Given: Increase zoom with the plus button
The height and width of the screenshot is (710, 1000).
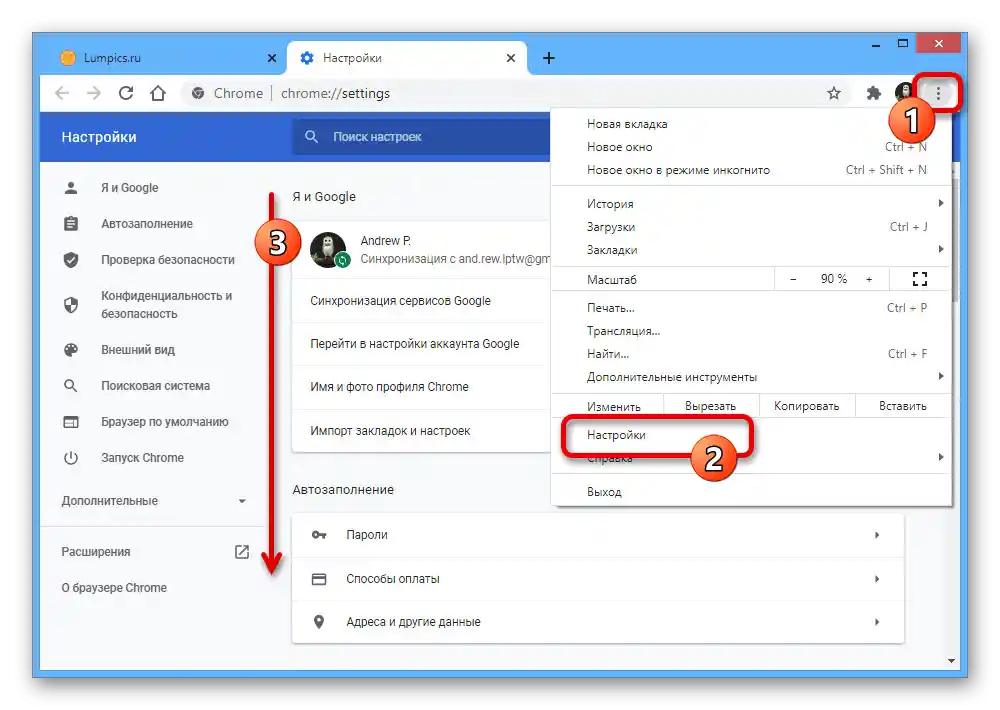Looking at the screenshot, I should [x=869, y=279].
